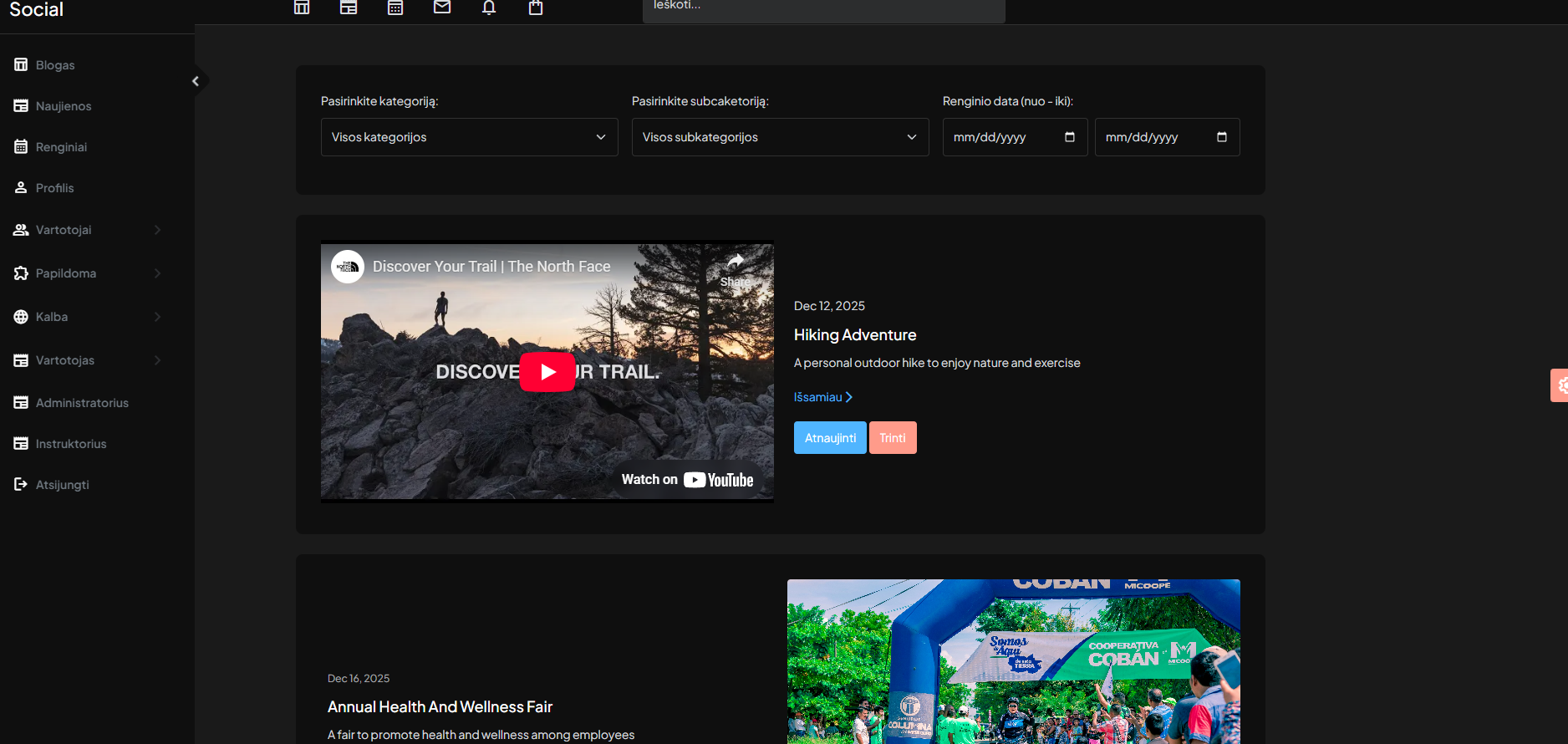Click the Atnaujinti button for Hiking Adventure
Viewport: 1568px width, 744px height.
[830, 438]
